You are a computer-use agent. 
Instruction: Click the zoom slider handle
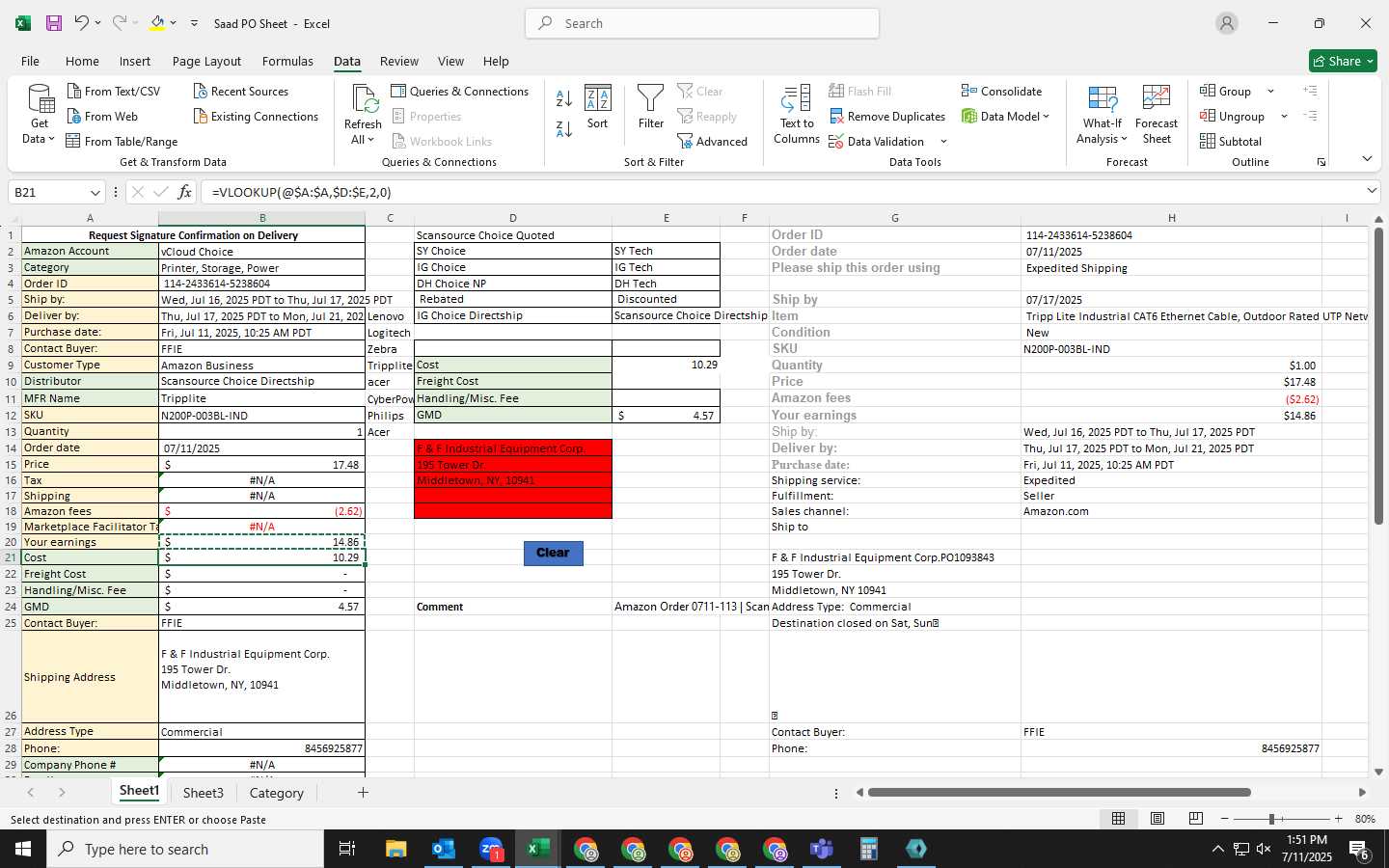tap(1271, 819)
